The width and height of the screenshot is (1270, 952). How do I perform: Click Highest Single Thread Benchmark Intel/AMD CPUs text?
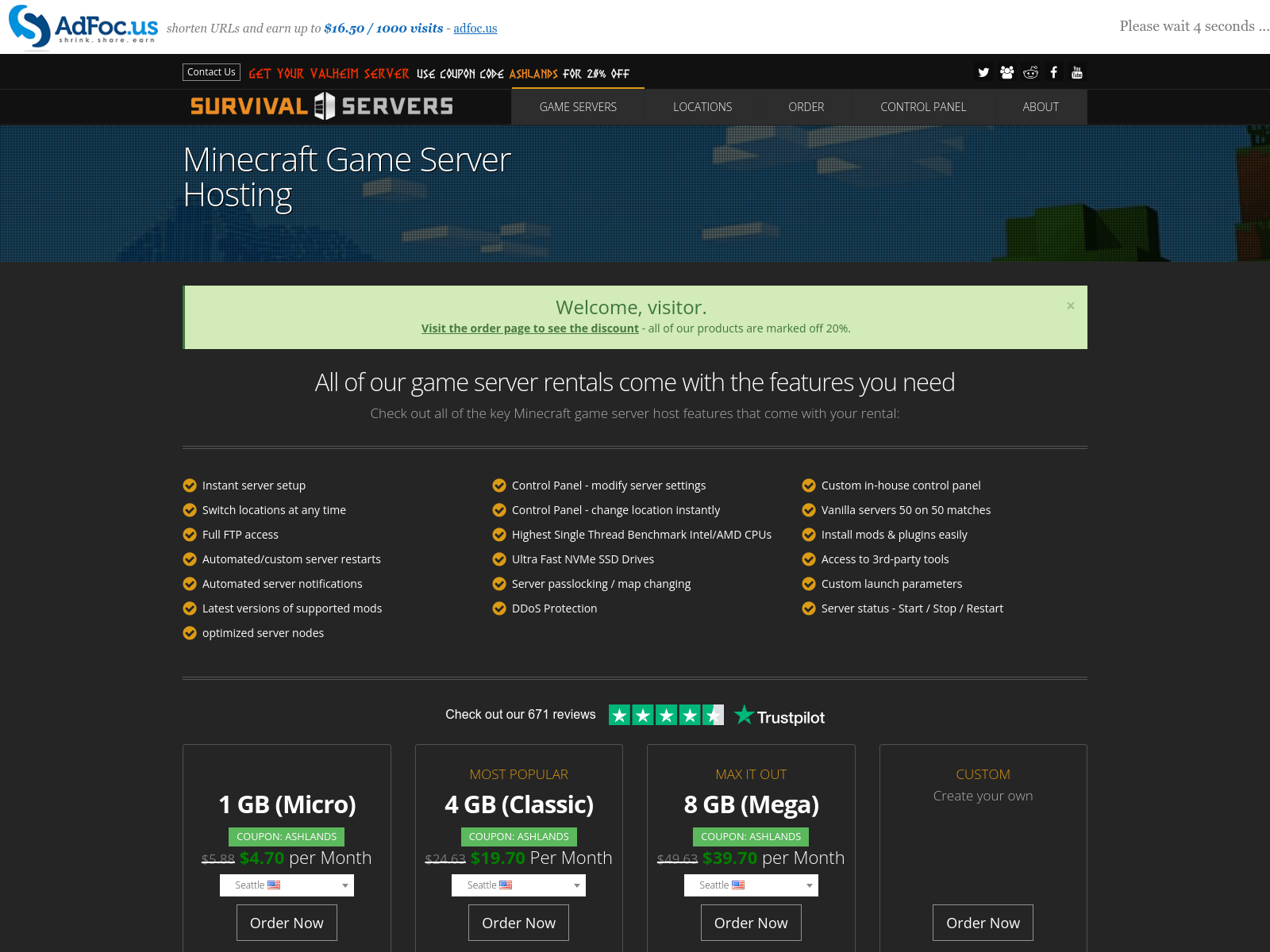tap(641, 535)
